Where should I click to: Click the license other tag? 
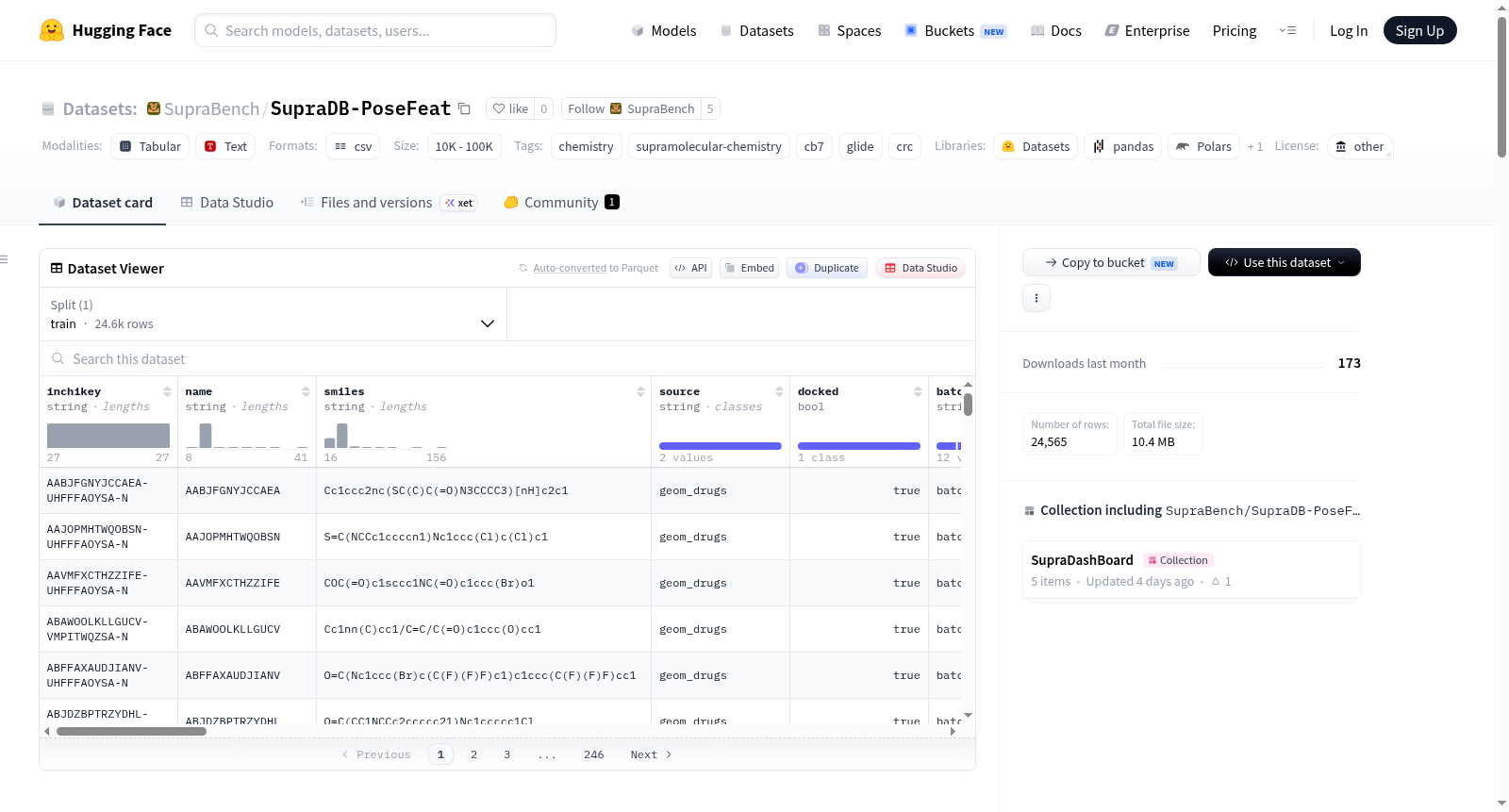pyautogui.click(x=1360, y=146)
